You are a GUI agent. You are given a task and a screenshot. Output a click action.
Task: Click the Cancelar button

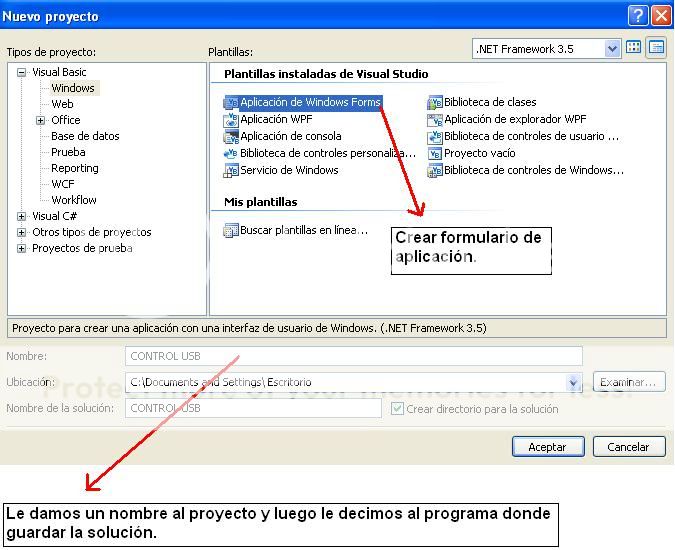[x=629, y=447]
